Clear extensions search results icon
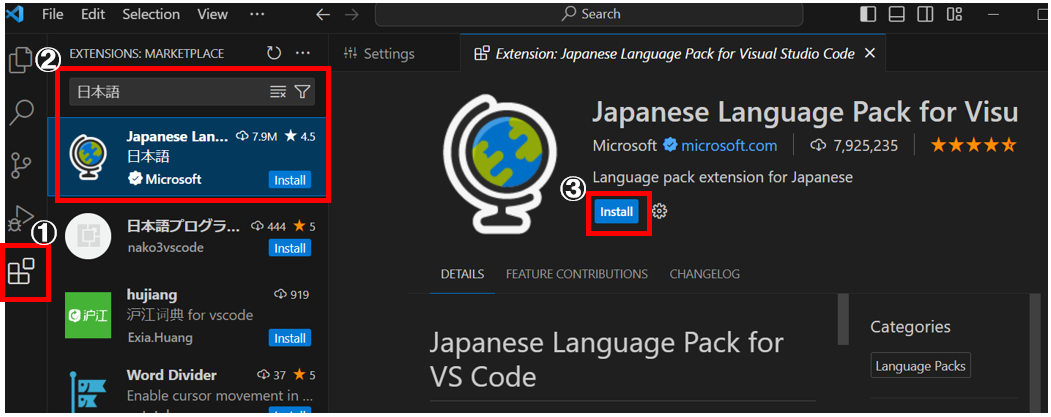This screenshot has height=417, width=1051. (x=277, y=92)
